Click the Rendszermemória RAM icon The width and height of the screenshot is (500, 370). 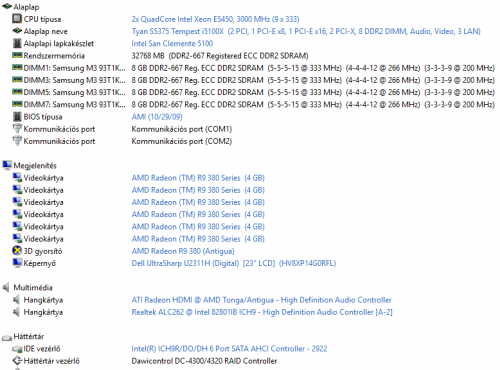[17, 55]
